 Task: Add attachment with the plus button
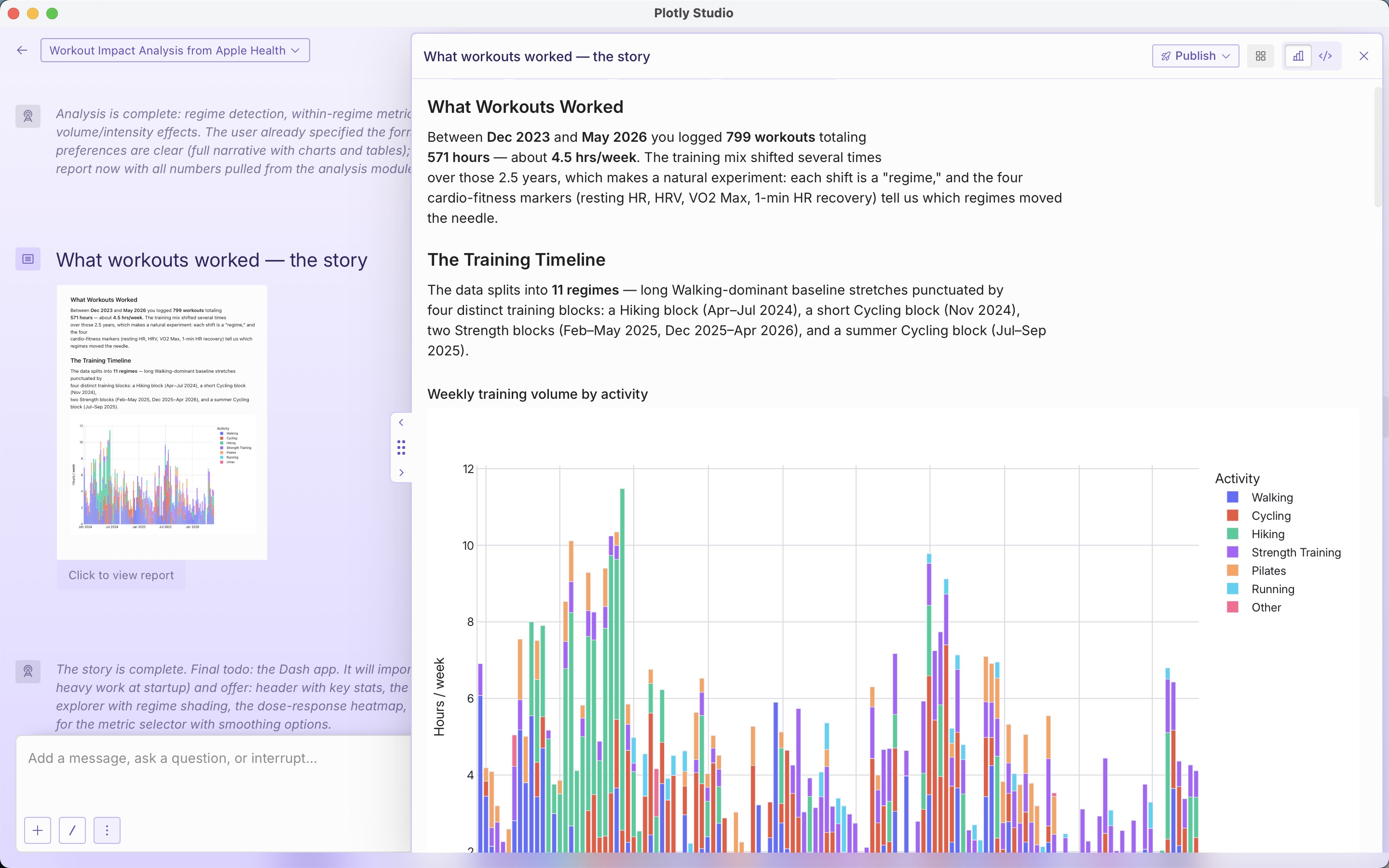(37, 830)
